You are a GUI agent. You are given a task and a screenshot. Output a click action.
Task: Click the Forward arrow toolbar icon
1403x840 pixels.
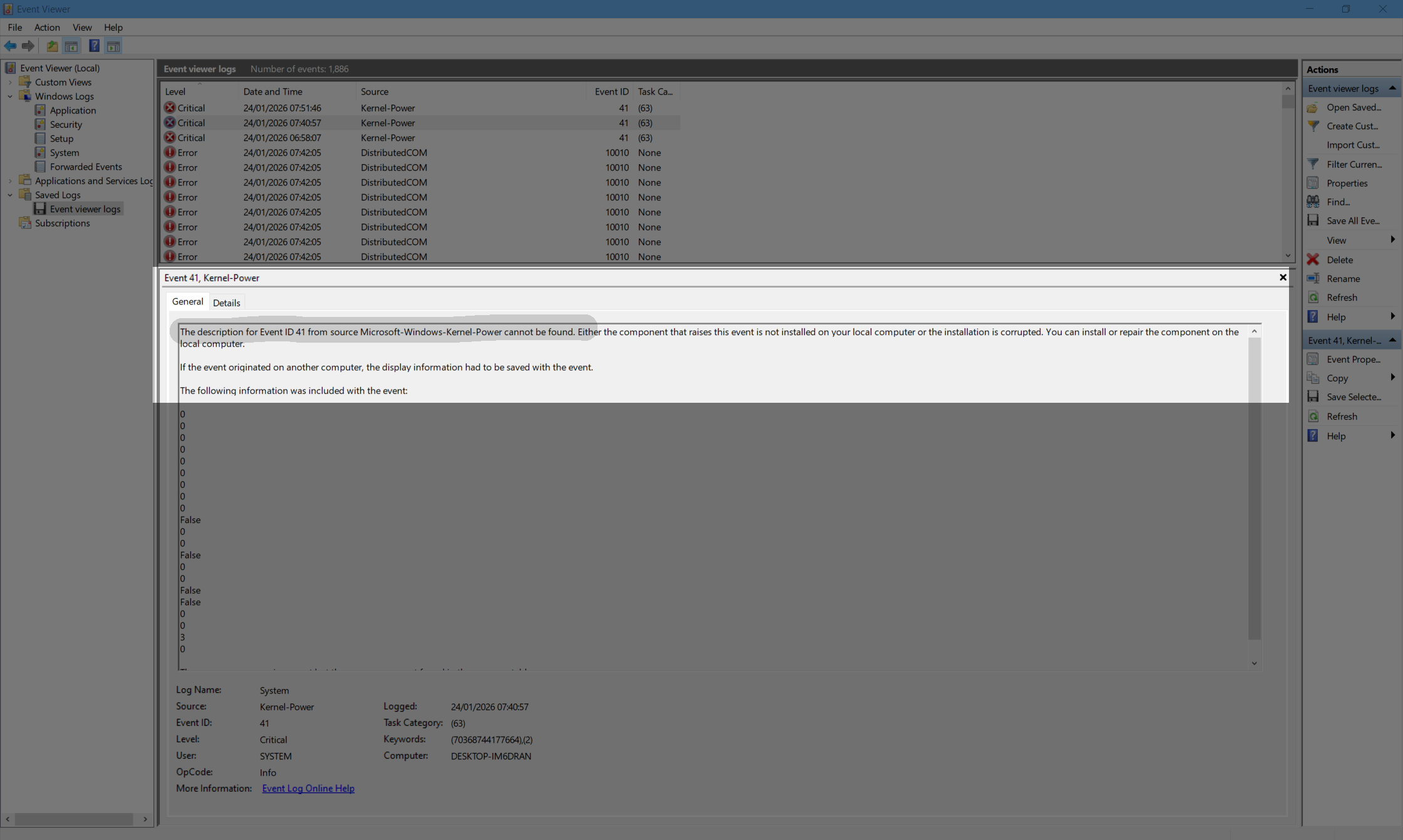(x=28, y=46)
